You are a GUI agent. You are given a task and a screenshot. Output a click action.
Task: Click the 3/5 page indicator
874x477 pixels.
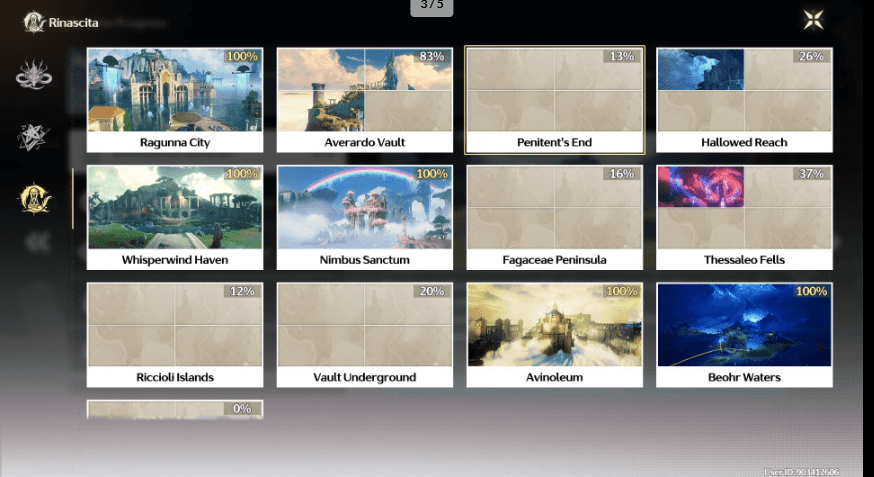(x=431, y=7)
